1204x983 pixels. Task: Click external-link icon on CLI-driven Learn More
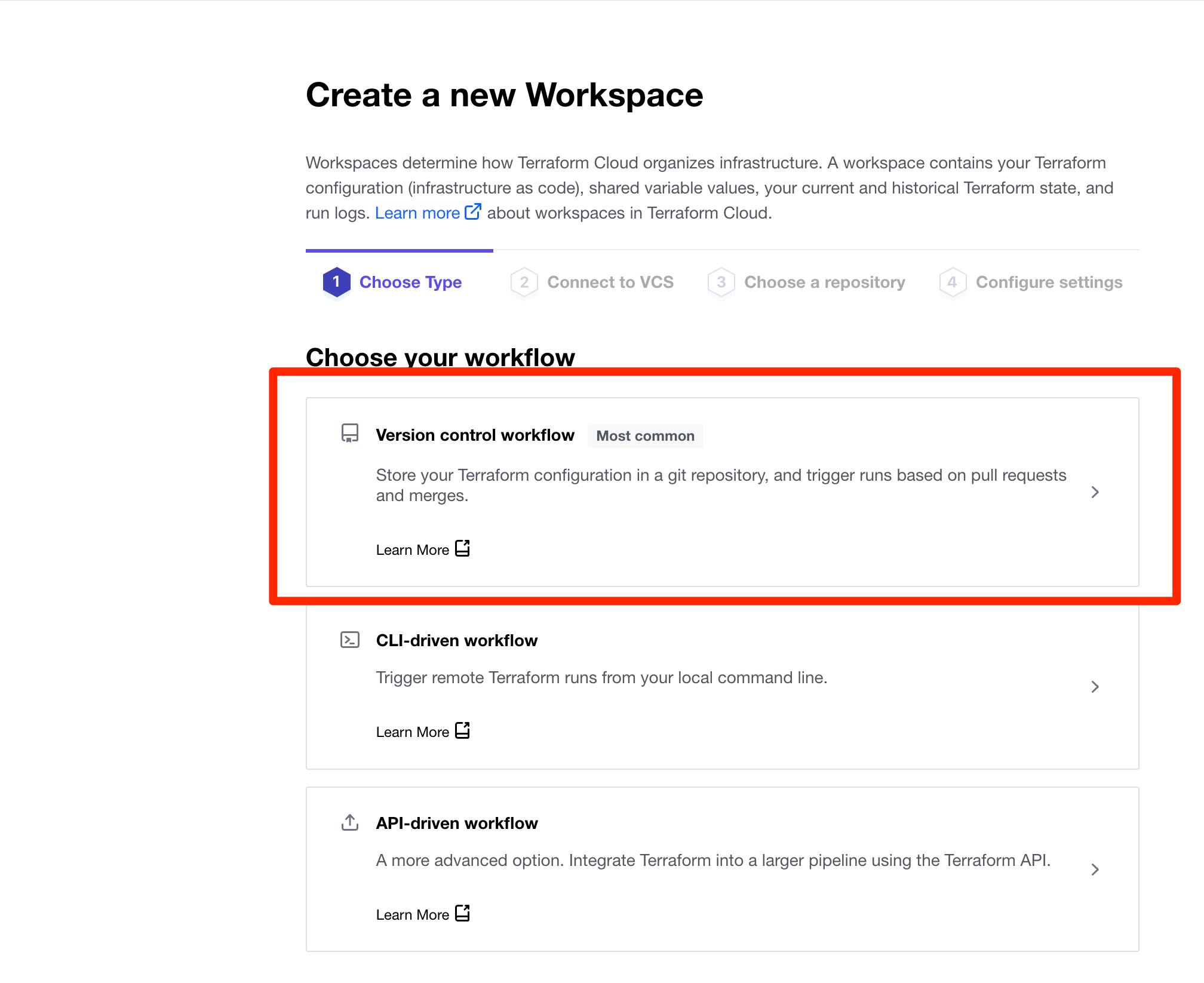462,730
